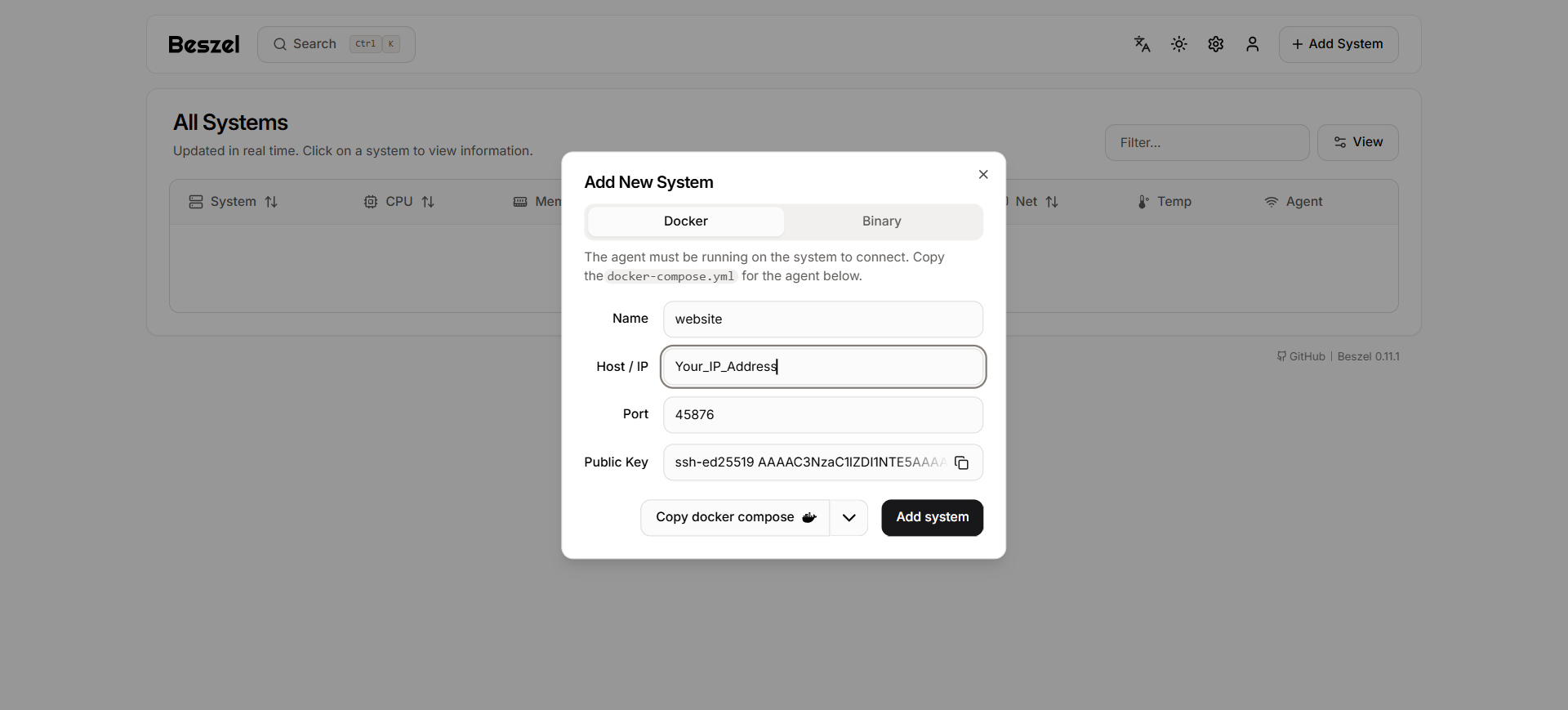Click the GitHub icon in footer
This screenshot has height=710, width=1568.
coord(1281,356)
